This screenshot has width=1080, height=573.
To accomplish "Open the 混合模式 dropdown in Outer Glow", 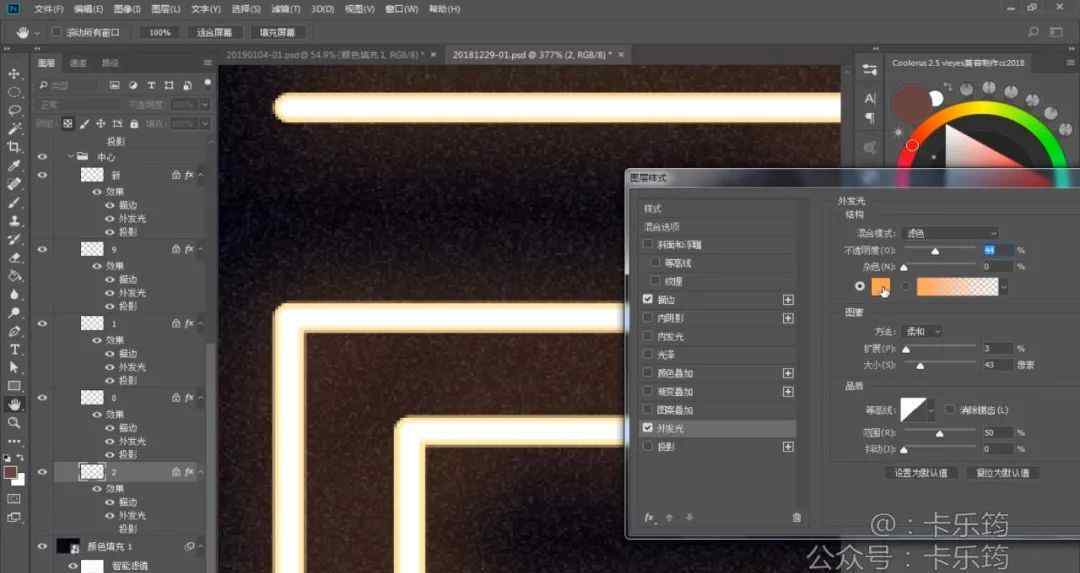I will (x=950, y=233).
